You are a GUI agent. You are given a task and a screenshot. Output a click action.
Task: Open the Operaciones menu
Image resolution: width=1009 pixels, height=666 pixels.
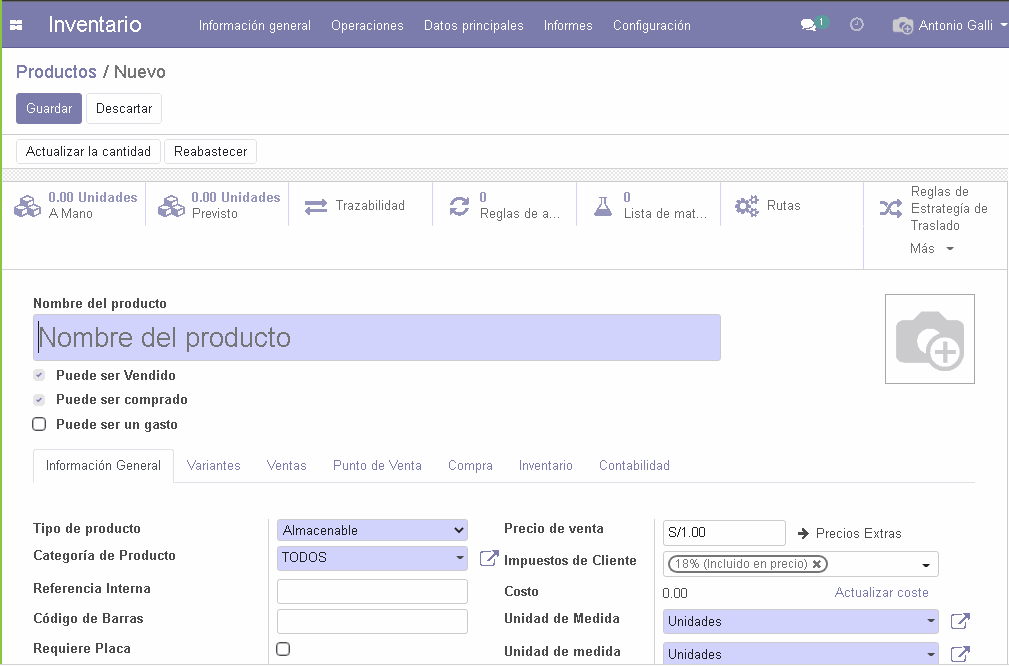[368, 25]
